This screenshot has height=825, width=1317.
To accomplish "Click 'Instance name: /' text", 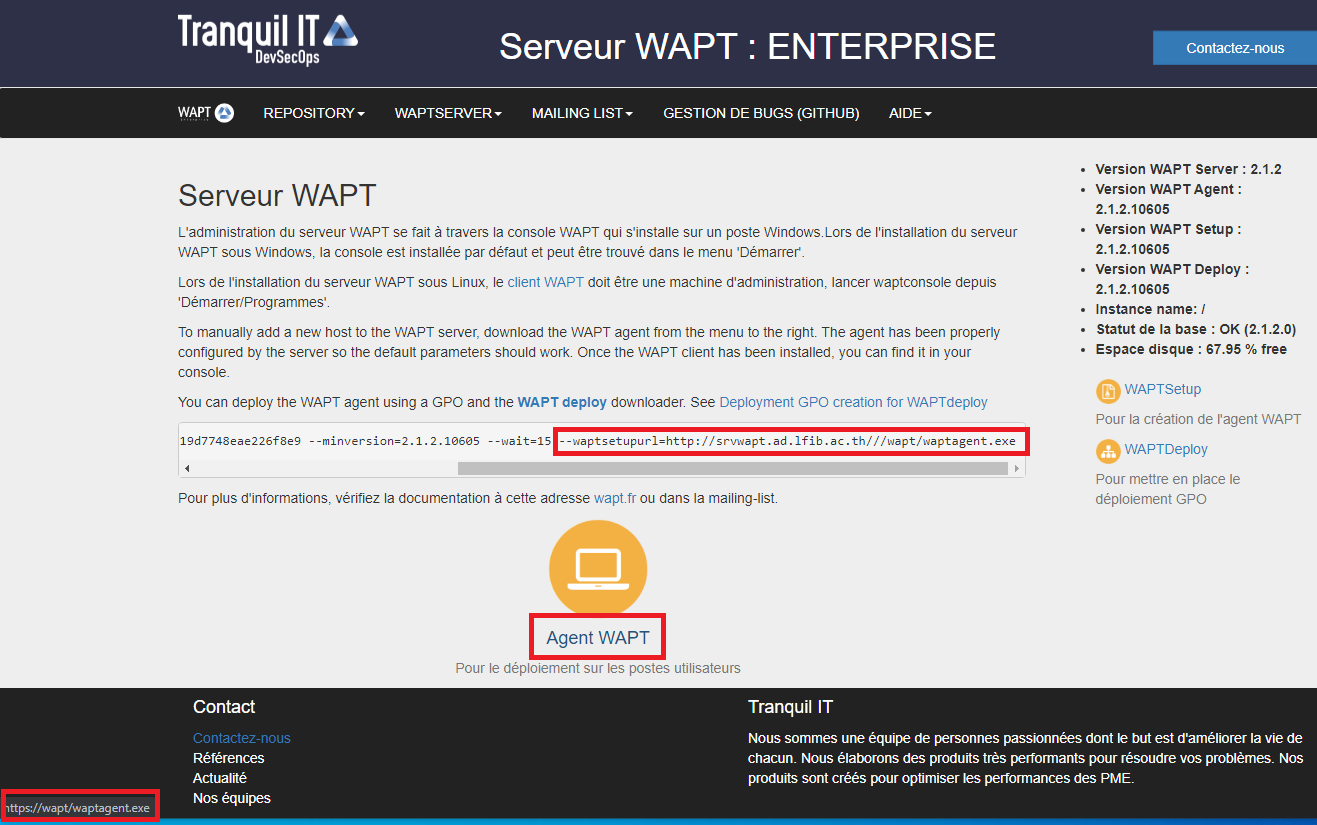I will (1150, 309).
